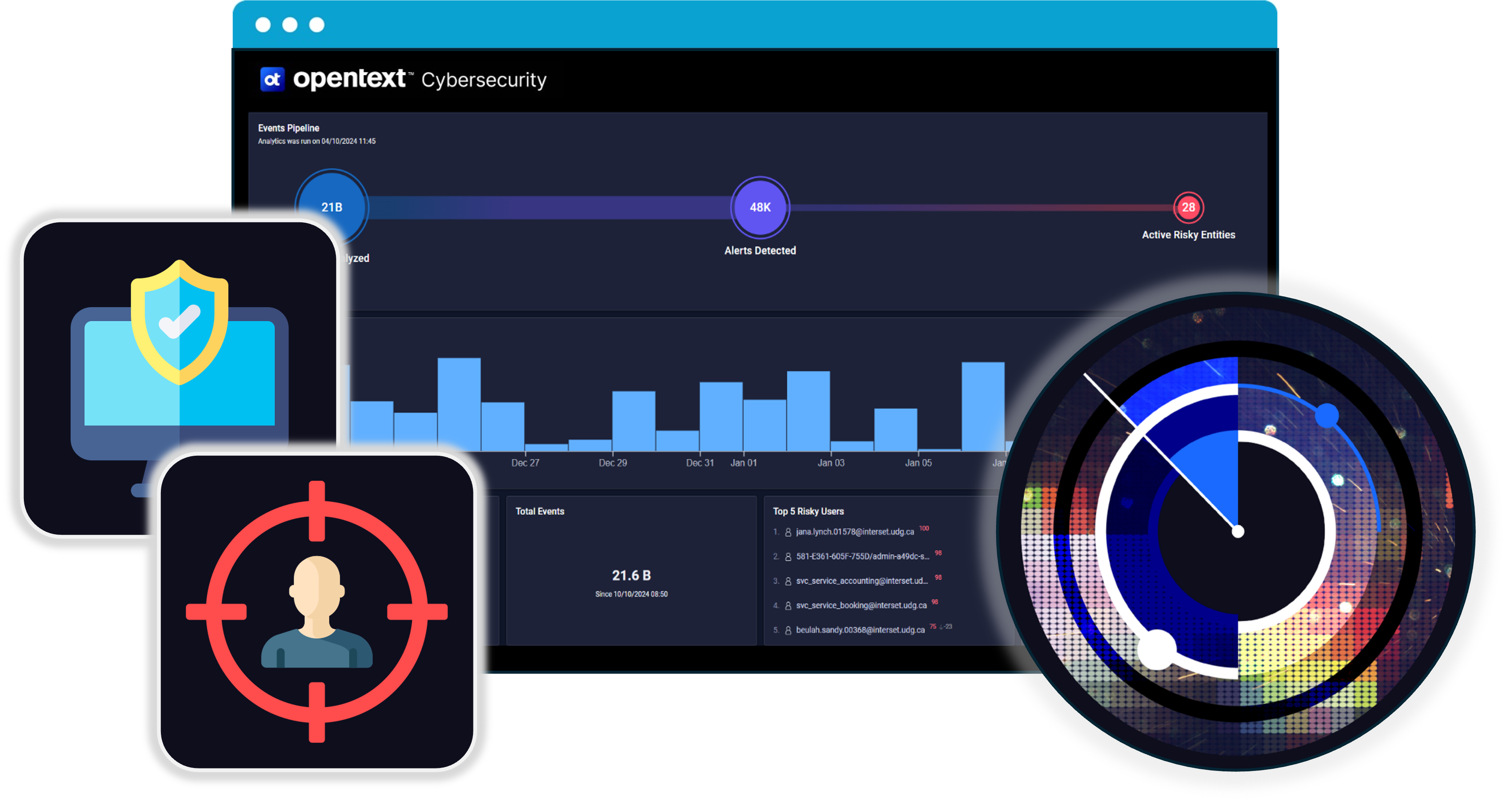Select the 21B events bubble
1512x808 pixels.
coord(332,207)
